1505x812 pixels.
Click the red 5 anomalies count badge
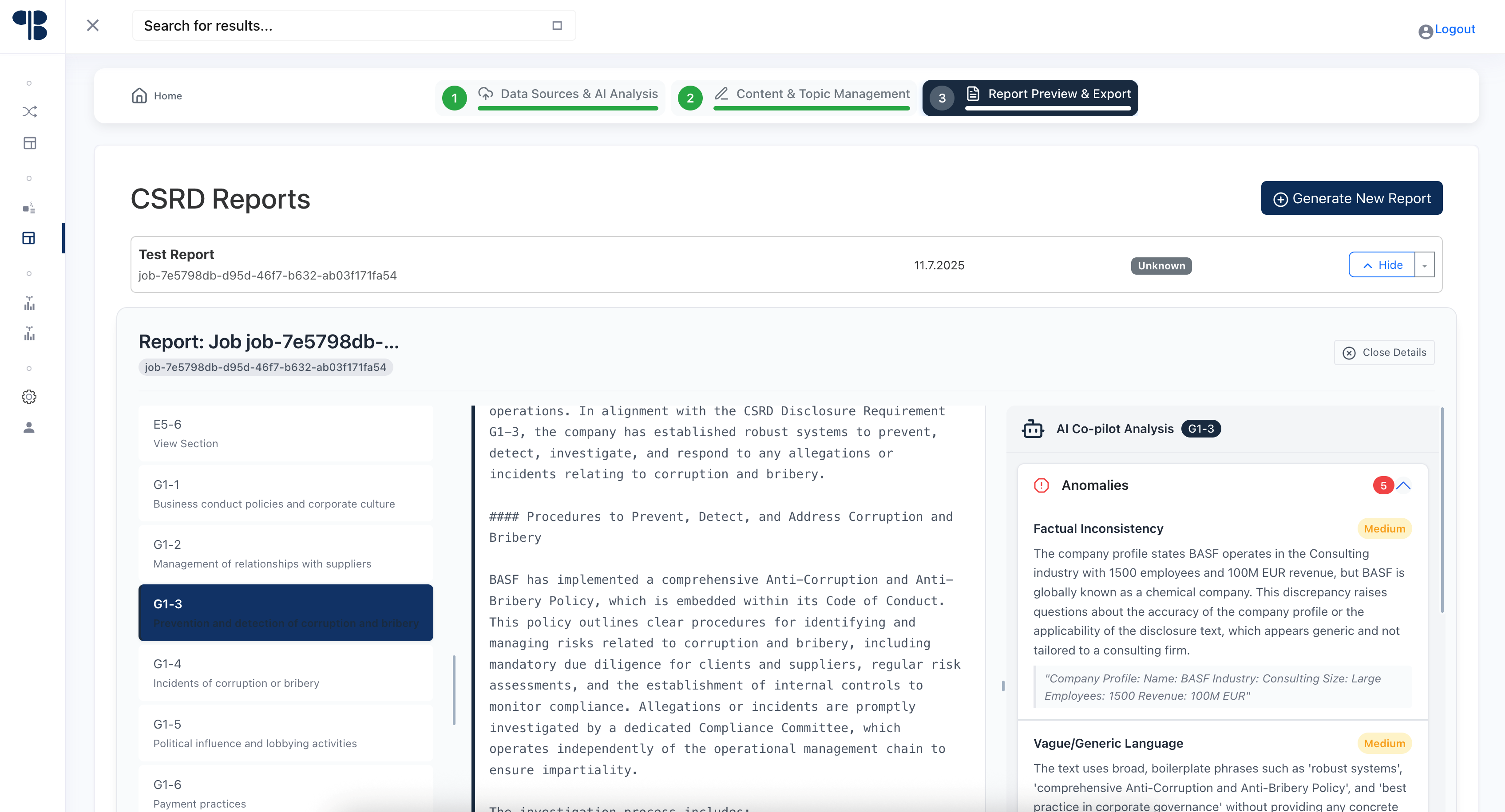(1383, 485)
